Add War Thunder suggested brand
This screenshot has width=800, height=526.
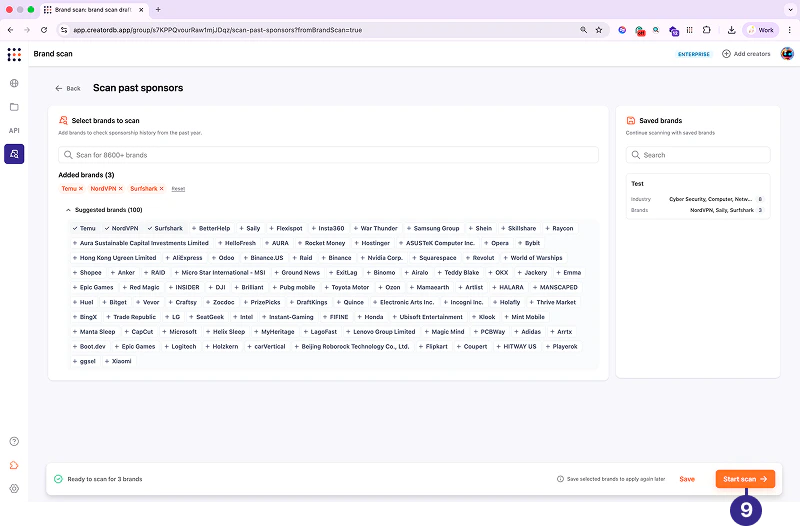(376, 228)
